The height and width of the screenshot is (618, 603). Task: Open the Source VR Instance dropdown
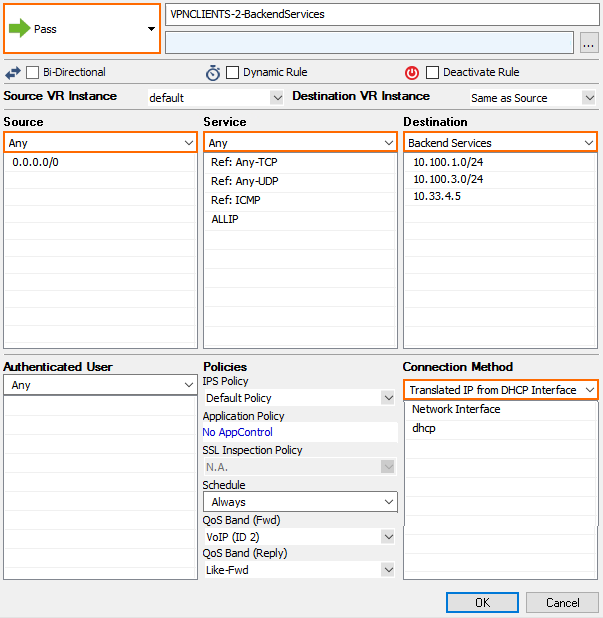[216, 97]
